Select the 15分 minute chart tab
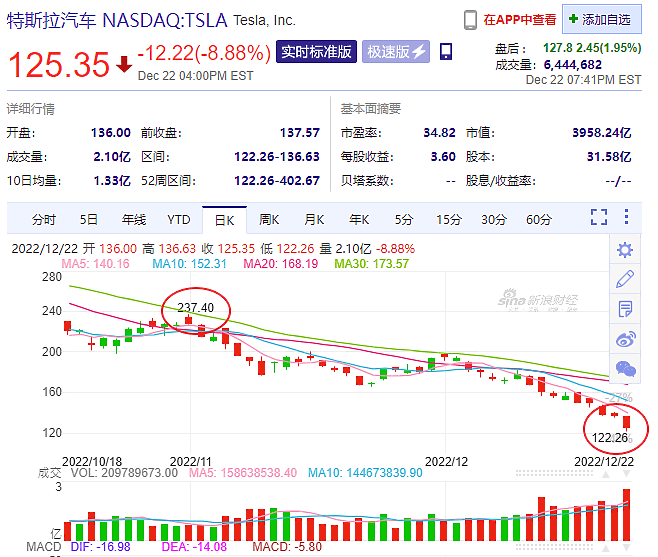Image resolution: width=658 pixels, height=557 pixels. coord(449,220)
